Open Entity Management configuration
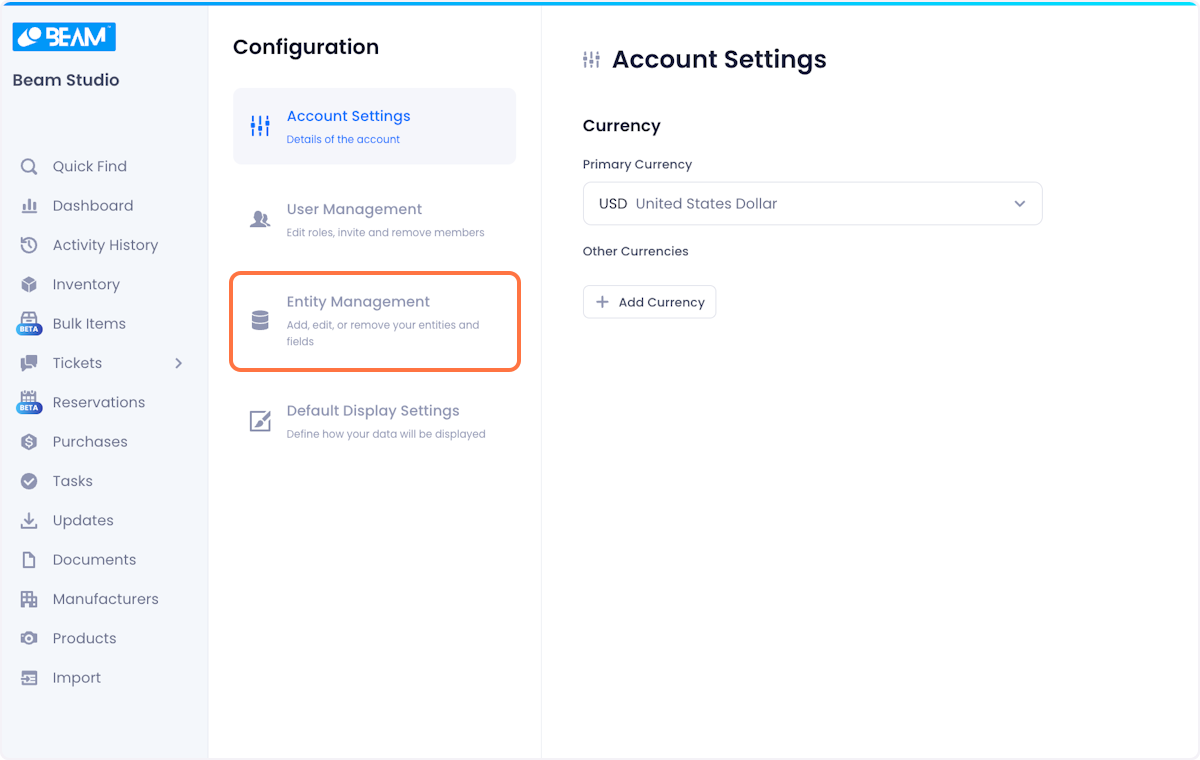The width and height of the screenshot is (1200, 760). coord(375,321)
